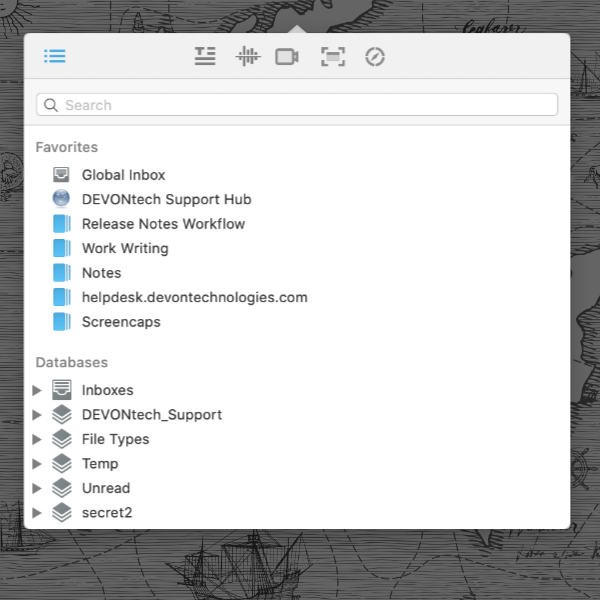This screenshot has width=600, height=600.
Task: Pick helpdesk.devontechnologies.com favorite
Action: pos(195,297)
